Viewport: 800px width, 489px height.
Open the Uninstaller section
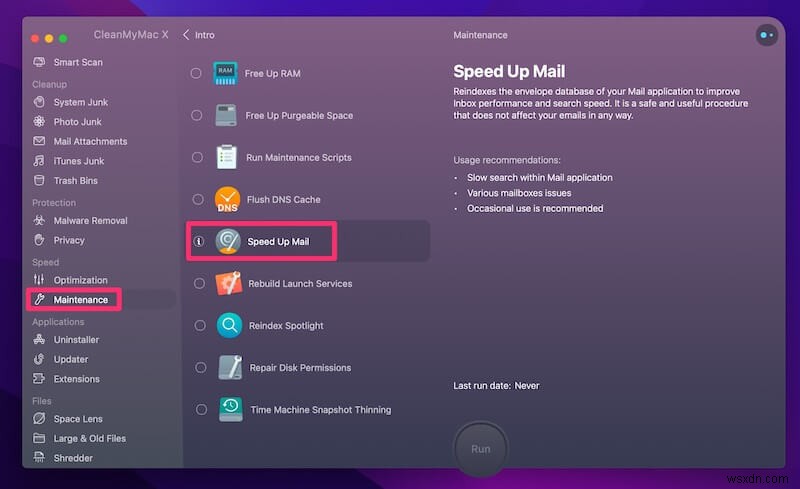pyautogui.click(x=76, y=340)
